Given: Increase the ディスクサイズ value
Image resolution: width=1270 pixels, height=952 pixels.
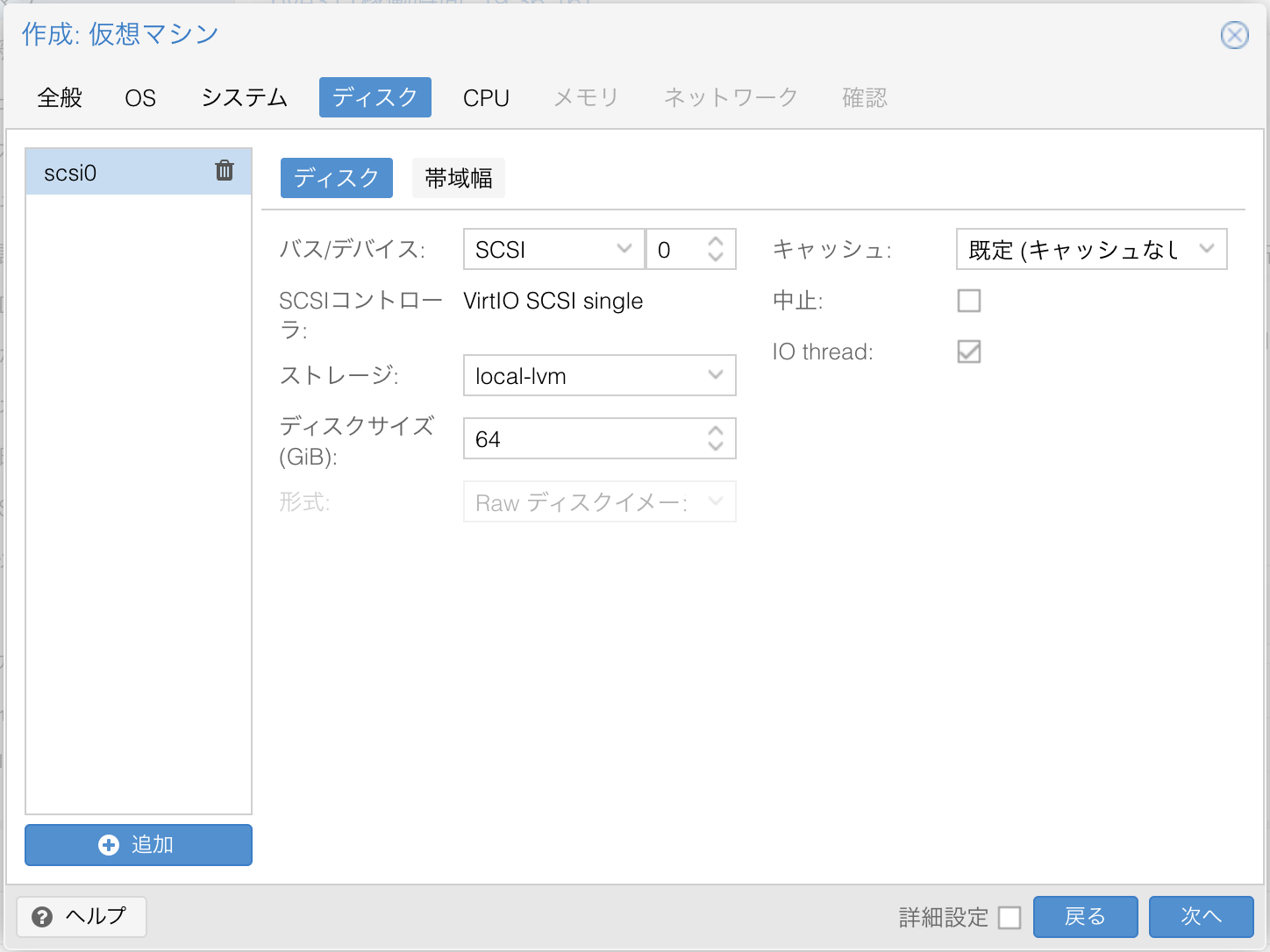Looking at the screenshot, I should point(716,430).
